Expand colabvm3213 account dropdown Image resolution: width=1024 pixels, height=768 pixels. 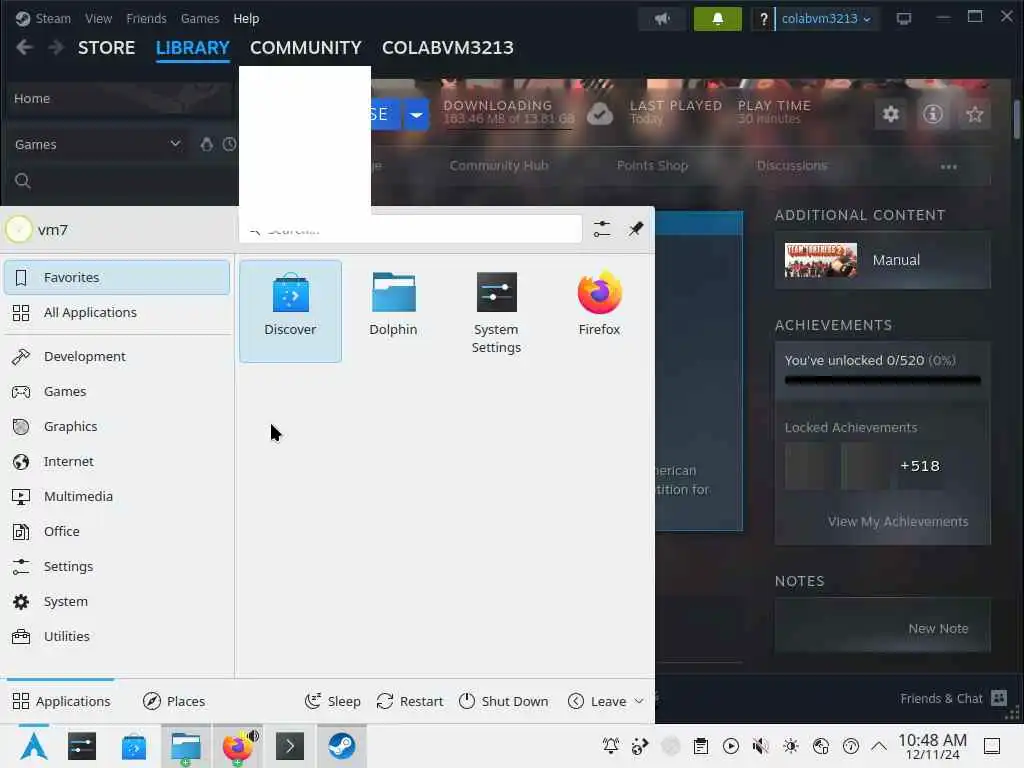(x=826, y=19)
